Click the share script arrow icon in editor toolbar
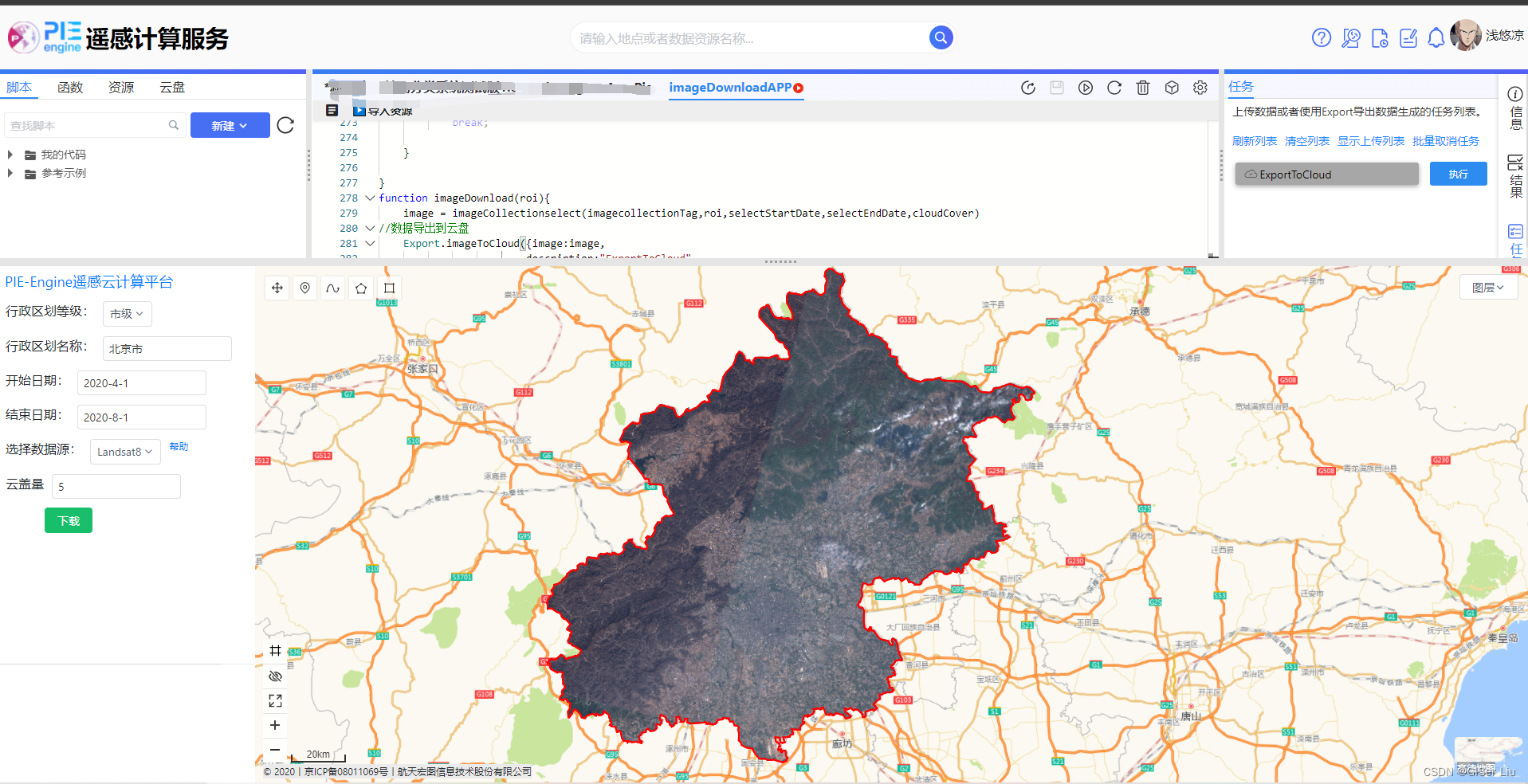This screenshot has width=1528, height=784. (x=1028, y=88)
